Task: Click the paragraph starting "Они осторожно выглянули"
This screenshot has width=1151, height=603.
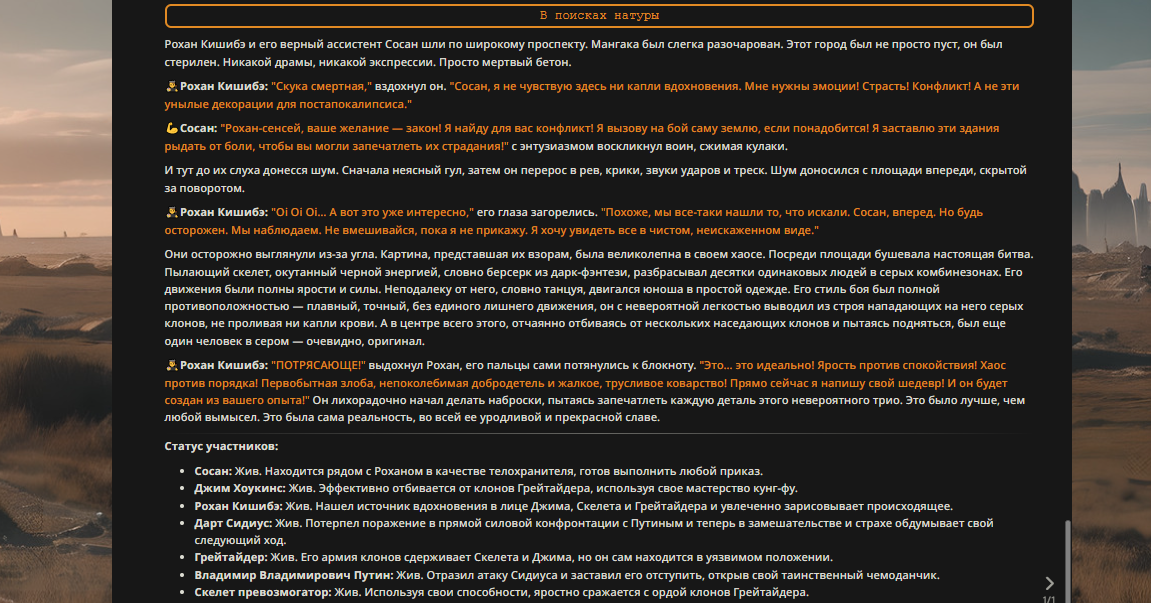Action: (599, 297)
